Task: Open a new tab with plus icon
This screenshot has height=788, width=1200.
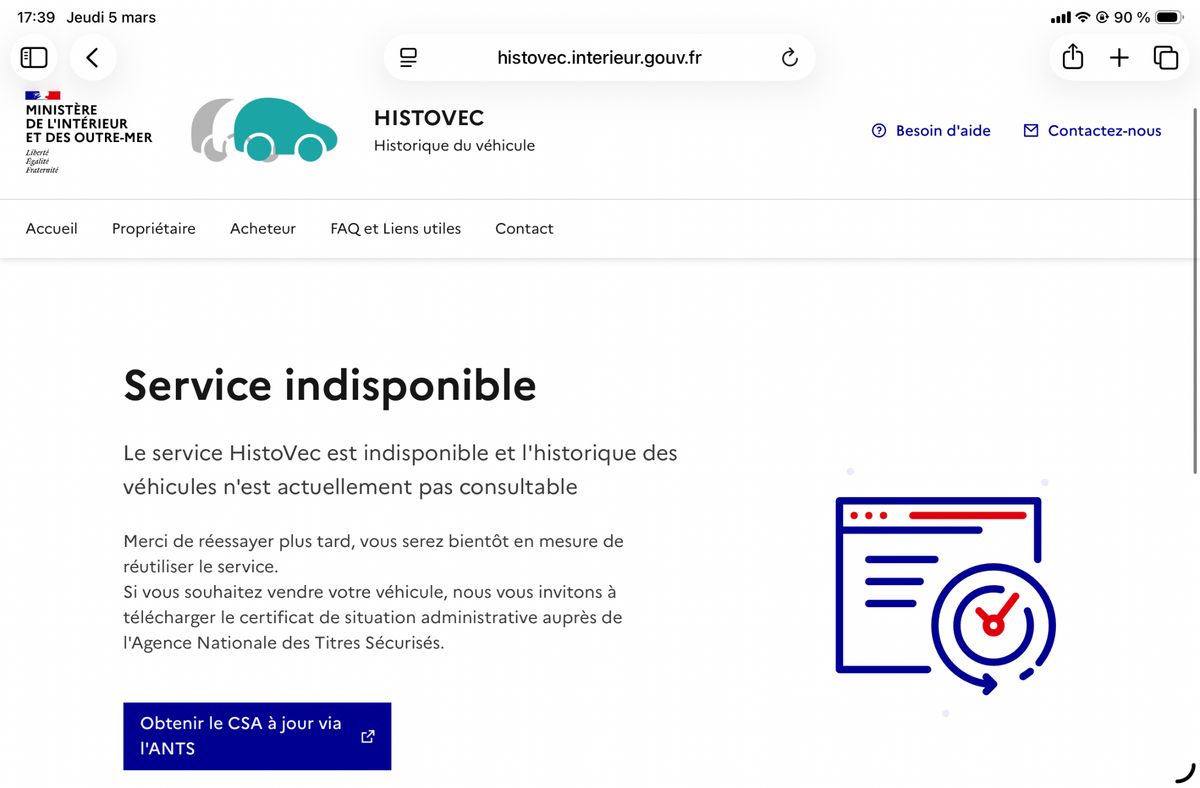Action: tap(1119, 58)
